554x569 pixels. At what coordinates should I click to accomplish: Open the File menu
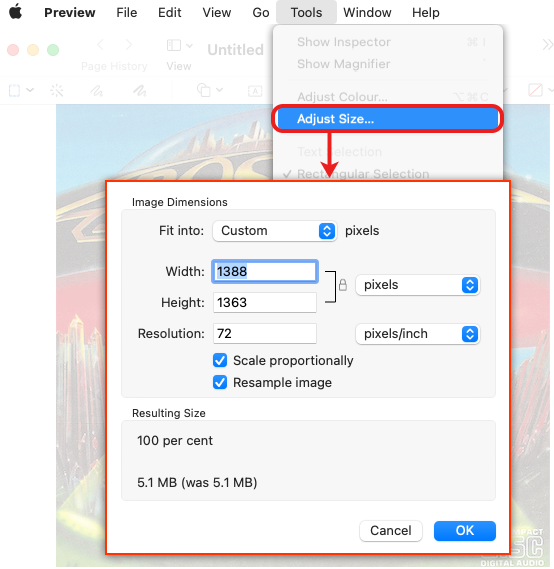point(127,13)
